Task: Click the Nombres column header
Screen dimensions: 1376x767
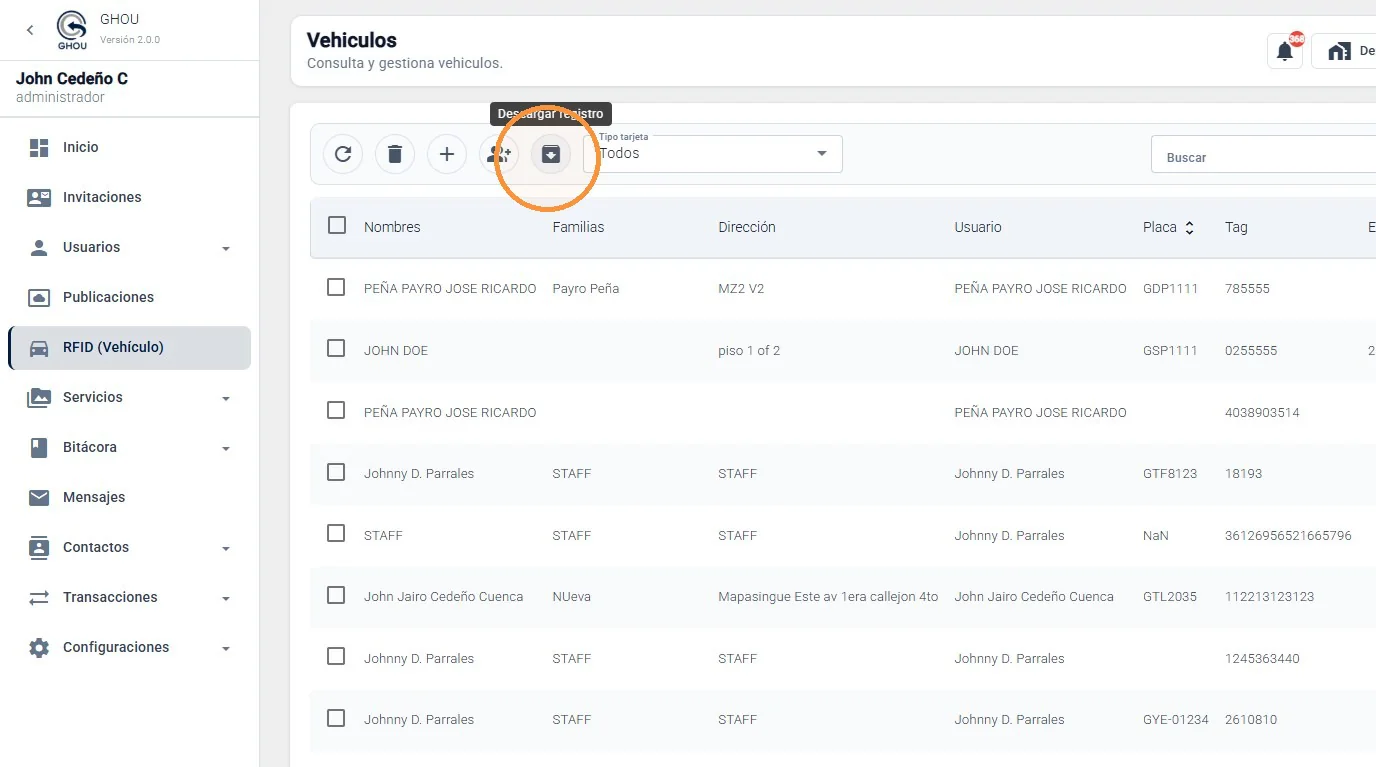Action: click(x=392, y=227)
